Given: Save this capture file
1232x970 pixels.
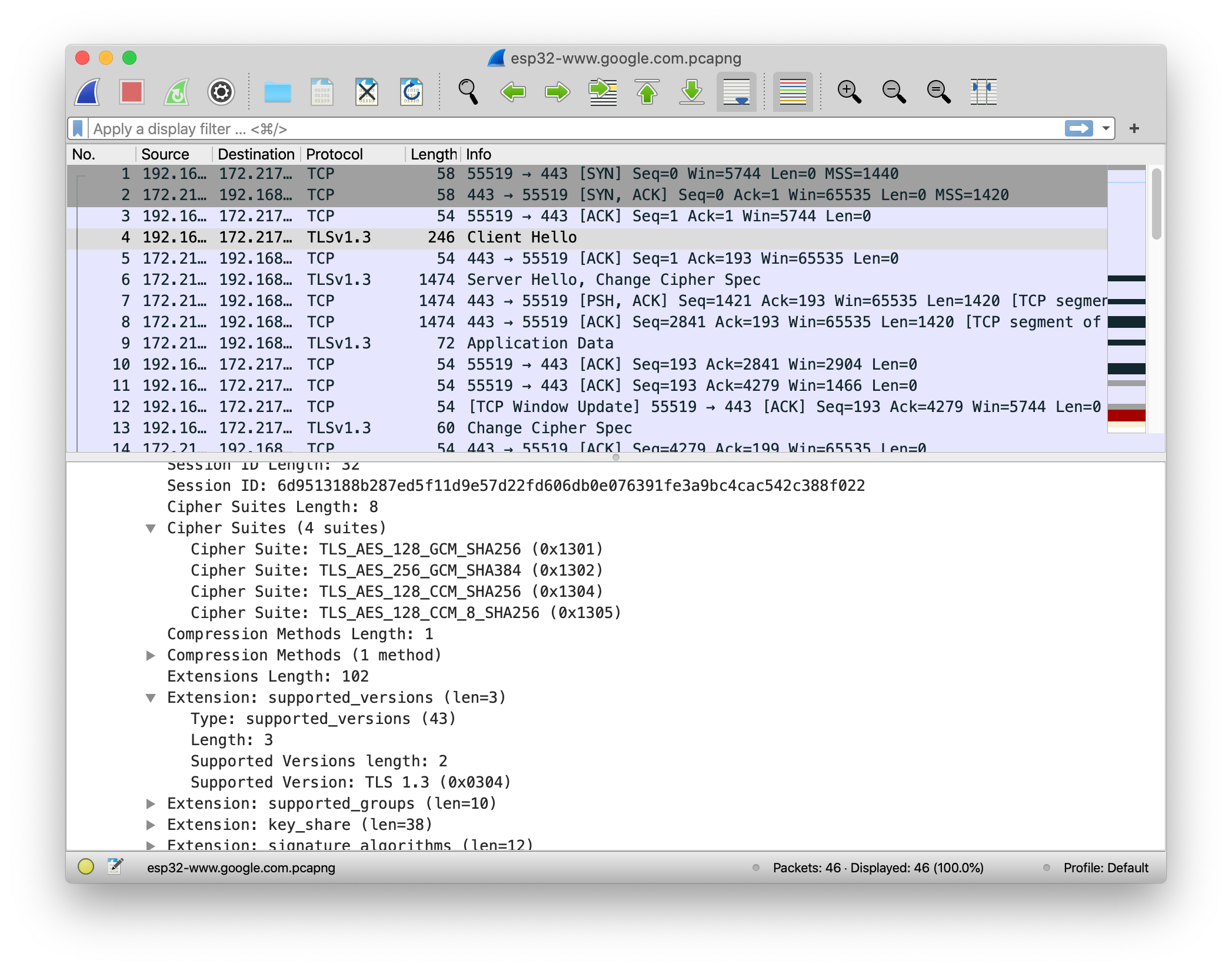Looking at the screenshot, I should 322,92.
